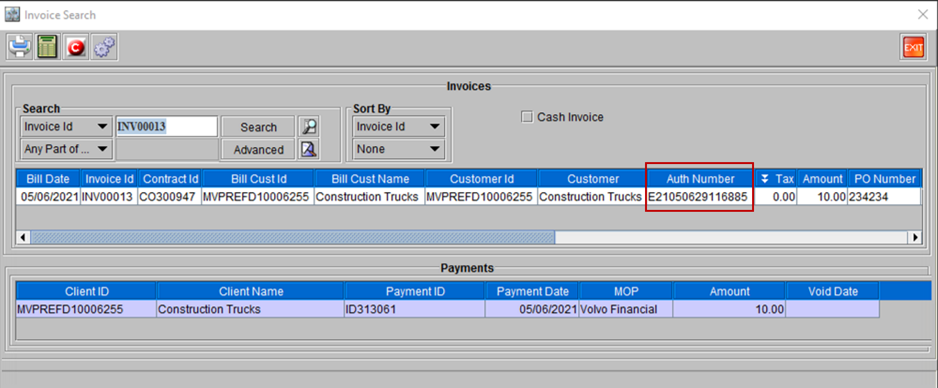This screenshot has height=388, width=938.
Task: Select Construction Trucks under Customer column
Action: point(592,197)
